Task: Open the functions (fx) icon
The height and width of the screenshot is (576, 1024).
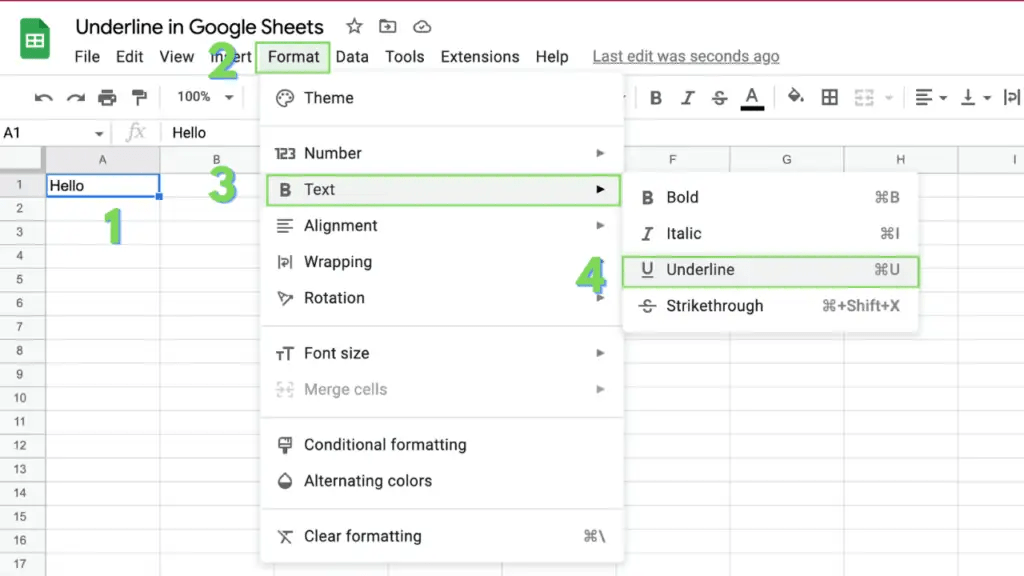Action: tap(136, 131)
